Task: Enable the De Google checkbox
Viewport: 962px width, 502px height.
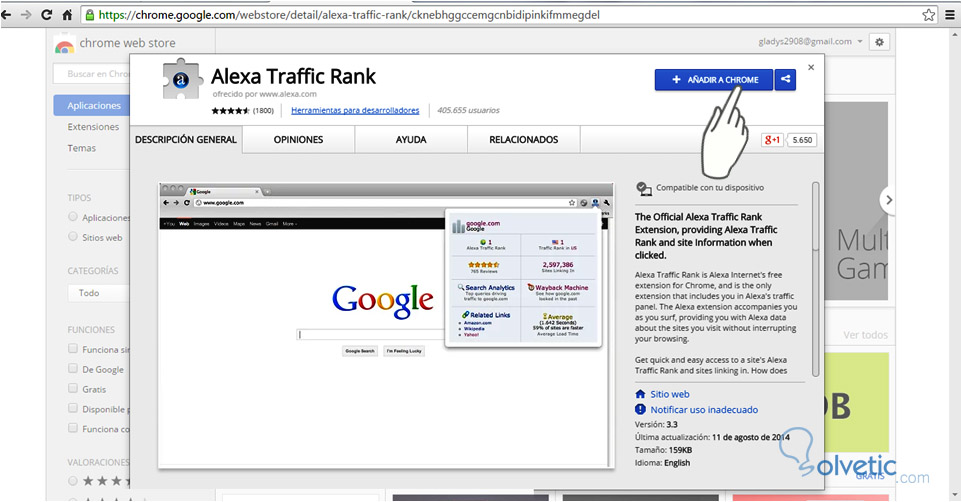Action: click(x=73, y=368)
